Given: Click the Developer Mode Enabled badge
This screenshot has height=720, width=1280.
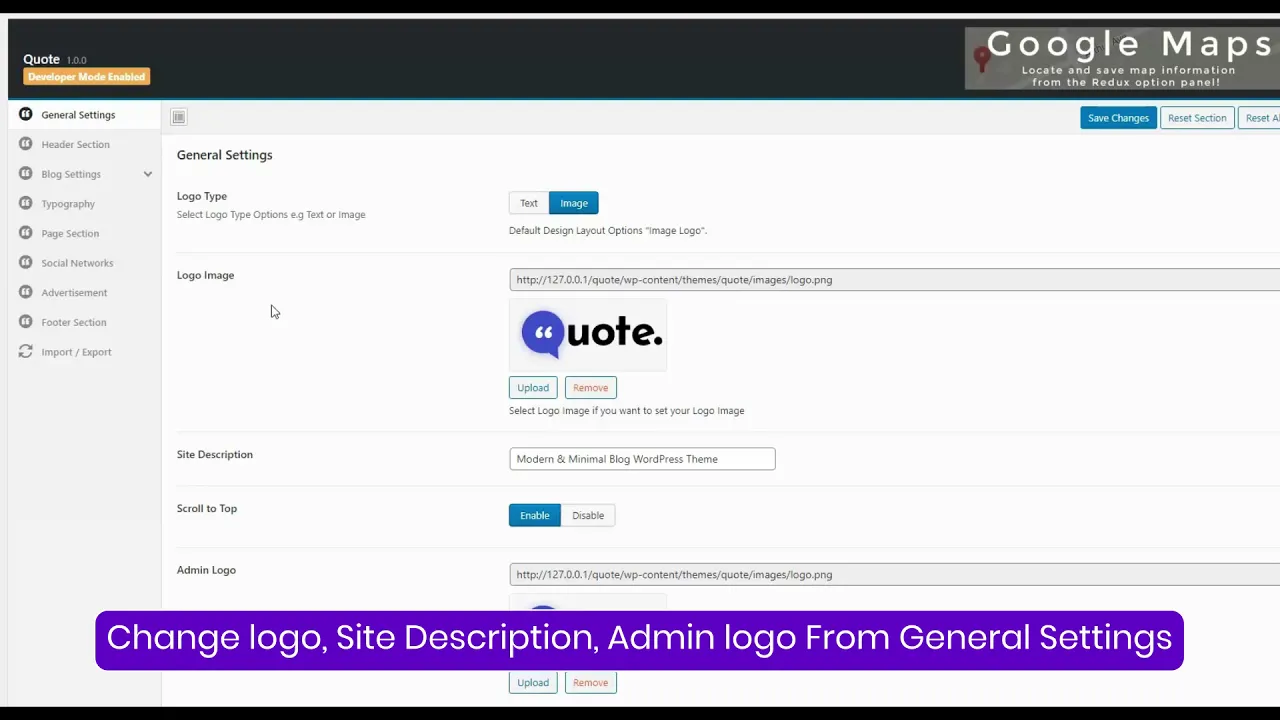Looking at the screenshot, I should (87, 77).
